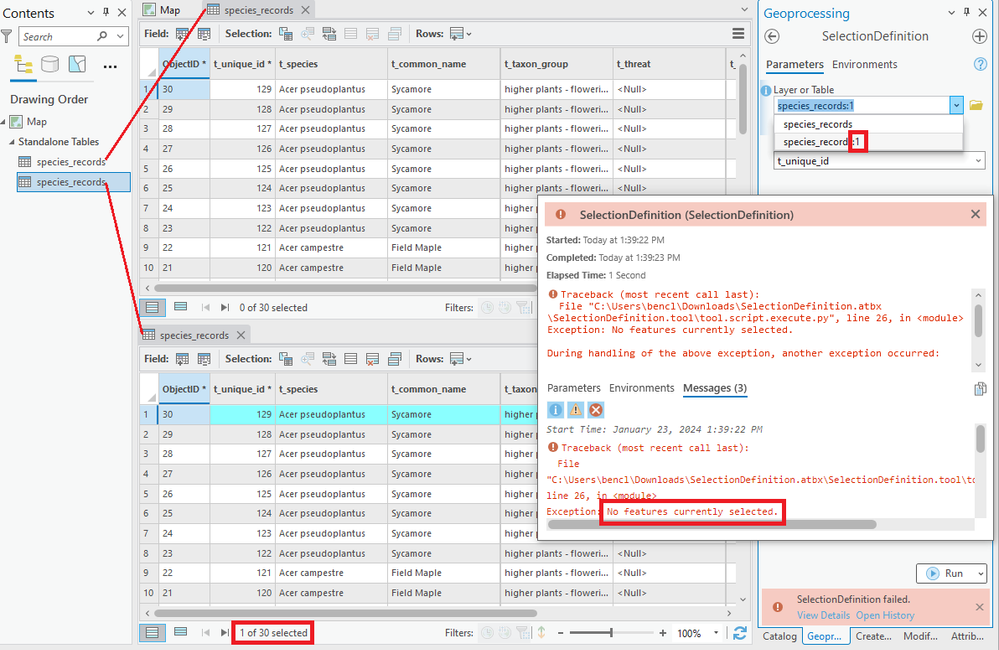Copy messages with clipboard icon
This screenshot has width=999, height=650.
coord(980,389)
